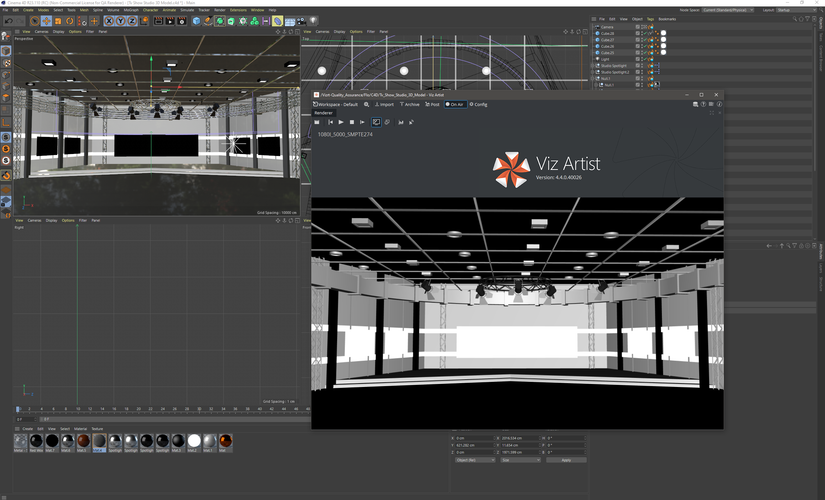
Task: Select Cube.28 in the object list
Action: point(607,33)
